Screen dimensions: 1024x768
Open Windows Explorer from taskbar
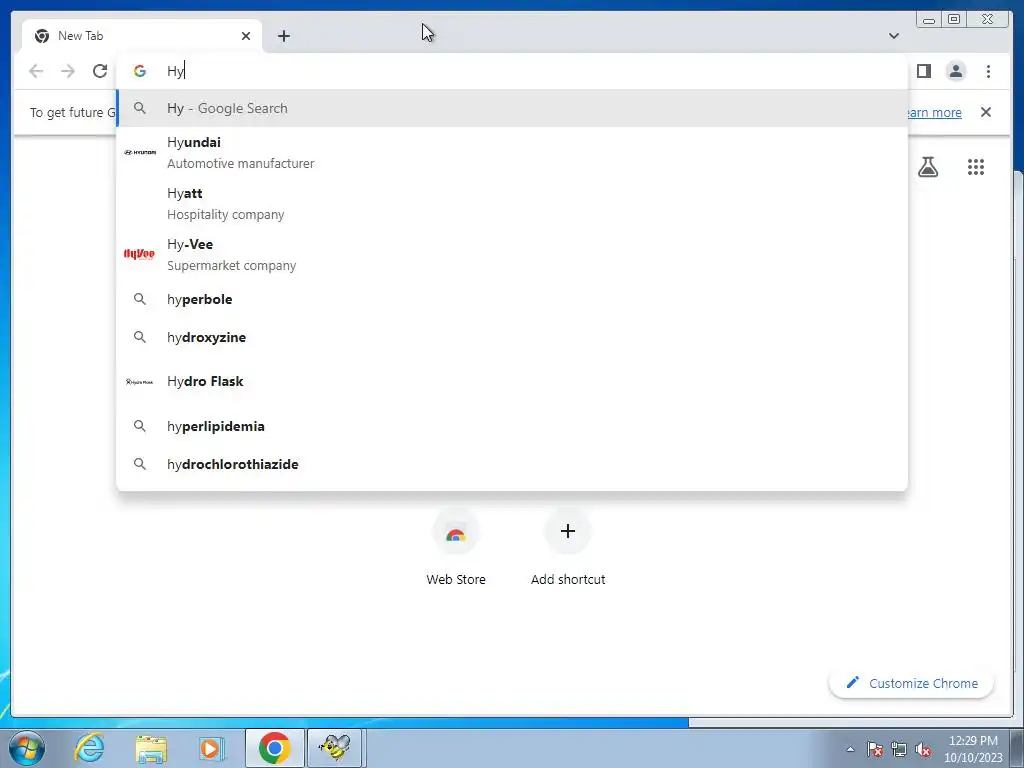tap(151, 748)
